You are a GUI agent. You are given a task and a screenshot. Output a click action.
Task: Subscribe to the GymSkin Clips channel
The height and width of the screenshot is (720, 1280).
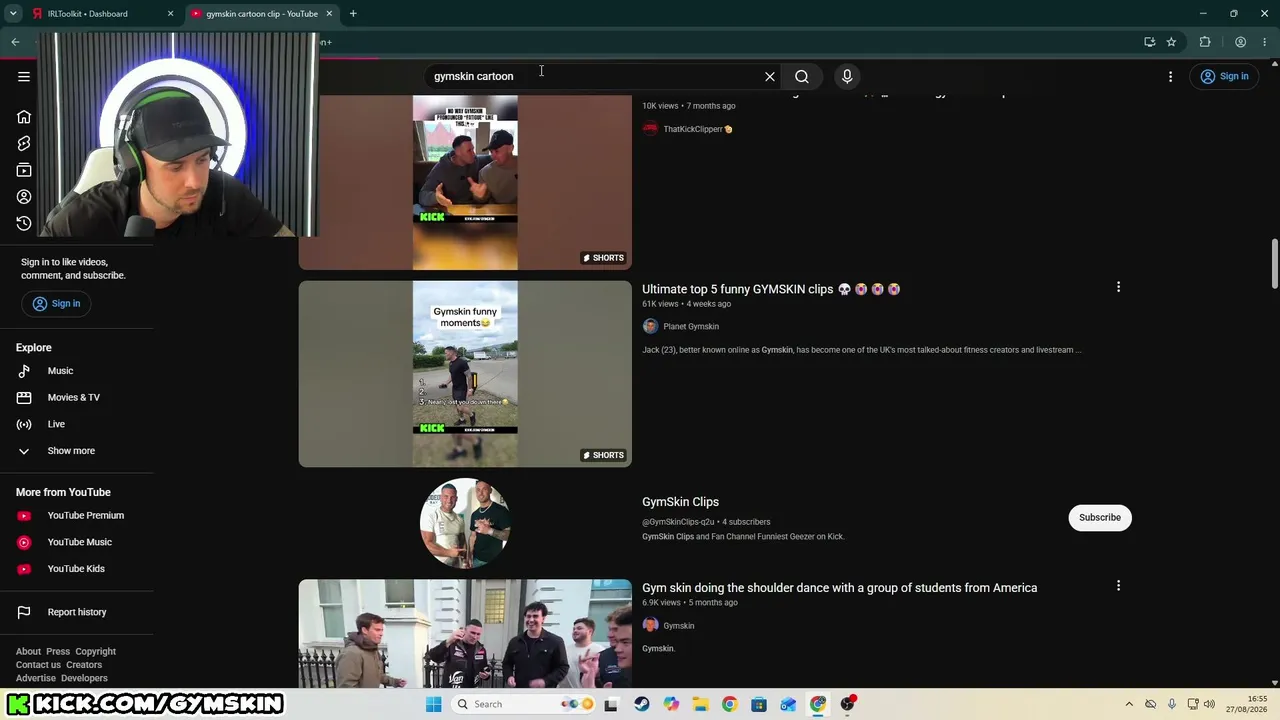[1100, 517]
